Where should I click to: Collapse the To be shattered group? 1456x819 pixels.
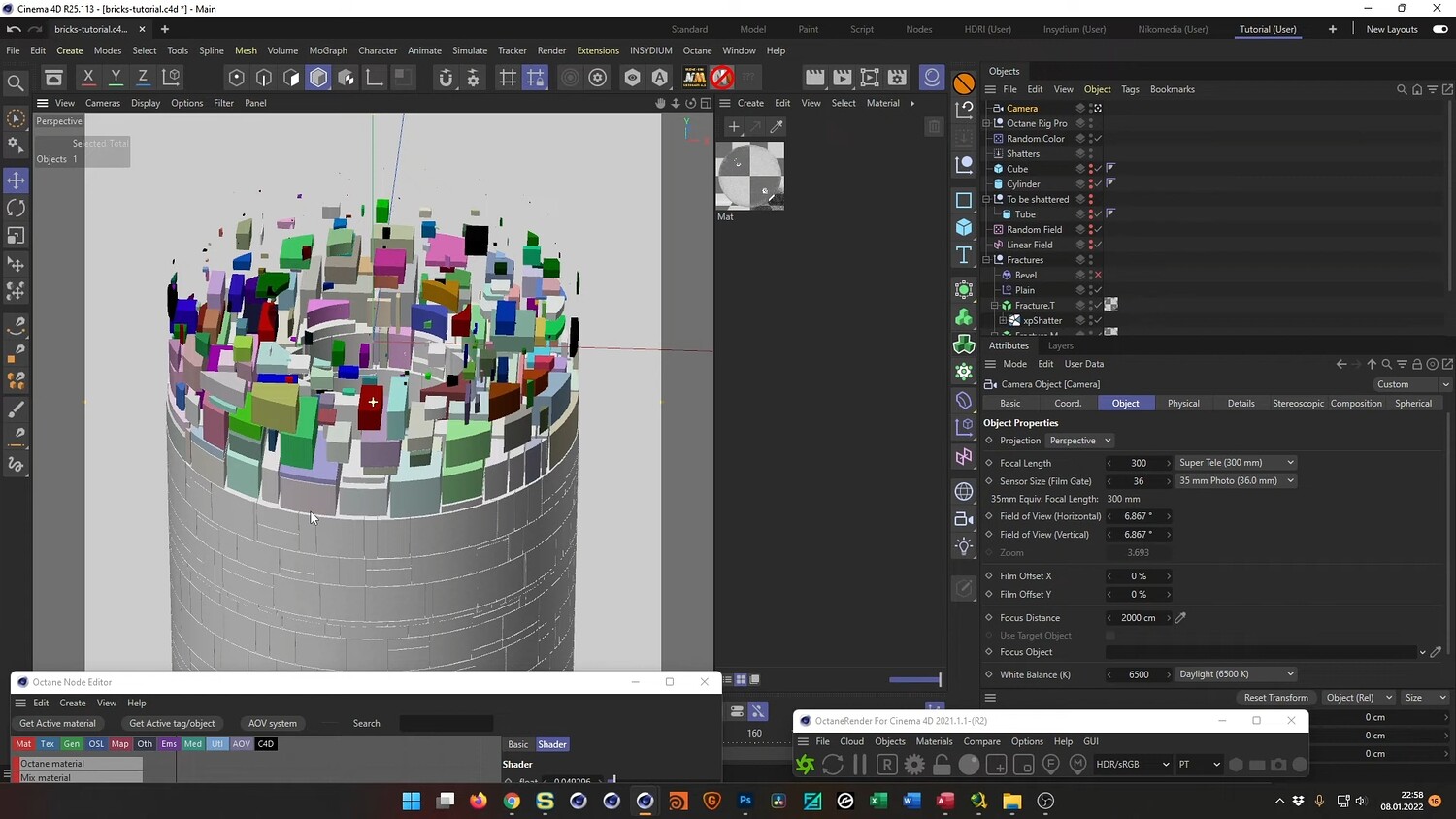point(986,199)
